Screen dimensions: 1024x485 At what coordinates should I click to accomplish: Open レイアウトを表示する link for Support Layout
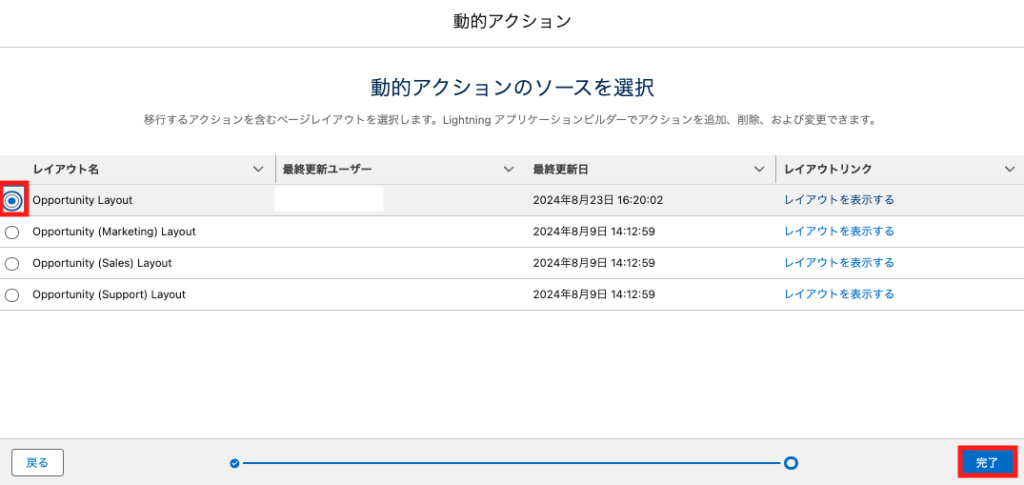coord(839,294)
